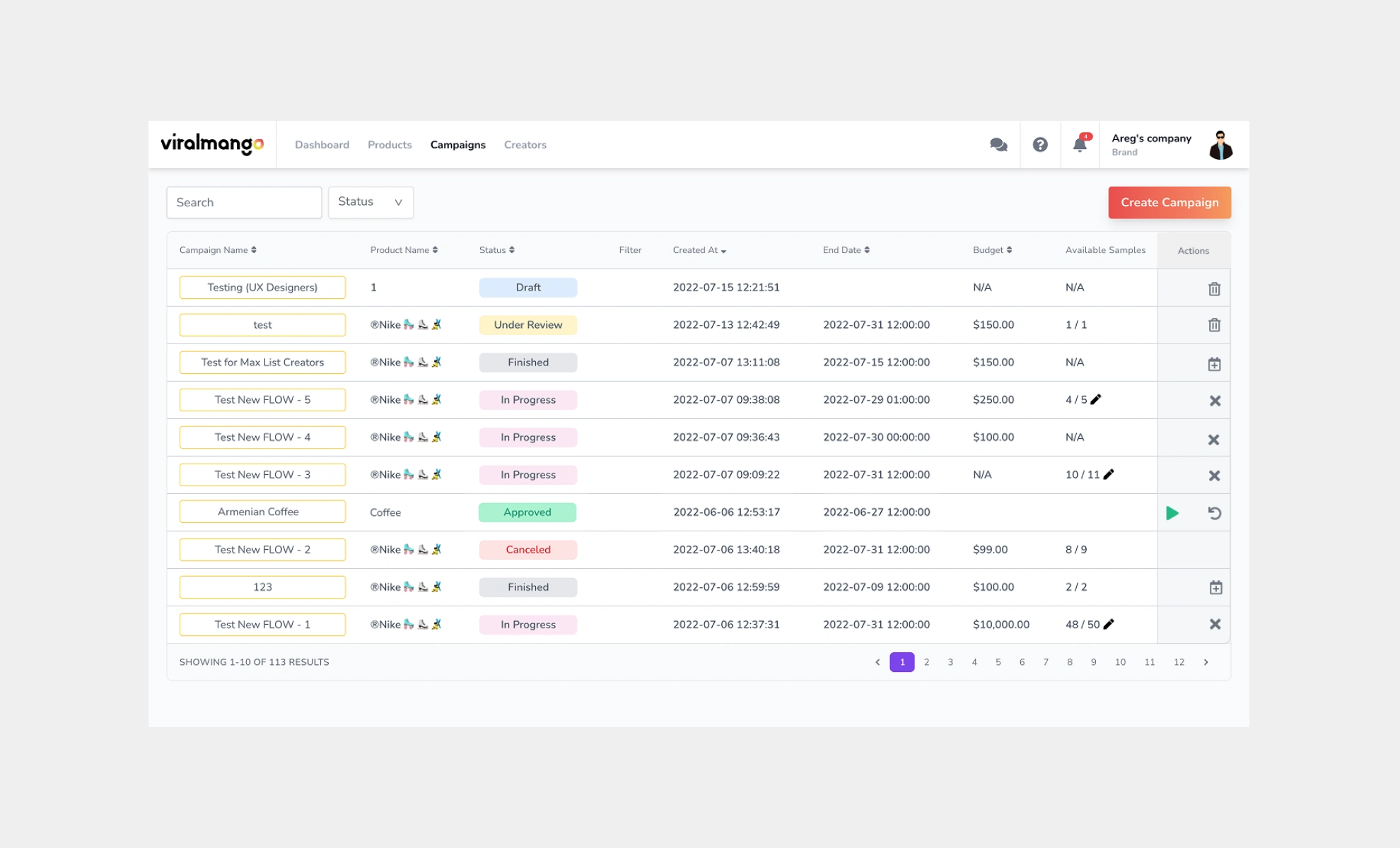Change the Created At sort order
Viewport: 1400px width, 848px height.
pos(723,249)
